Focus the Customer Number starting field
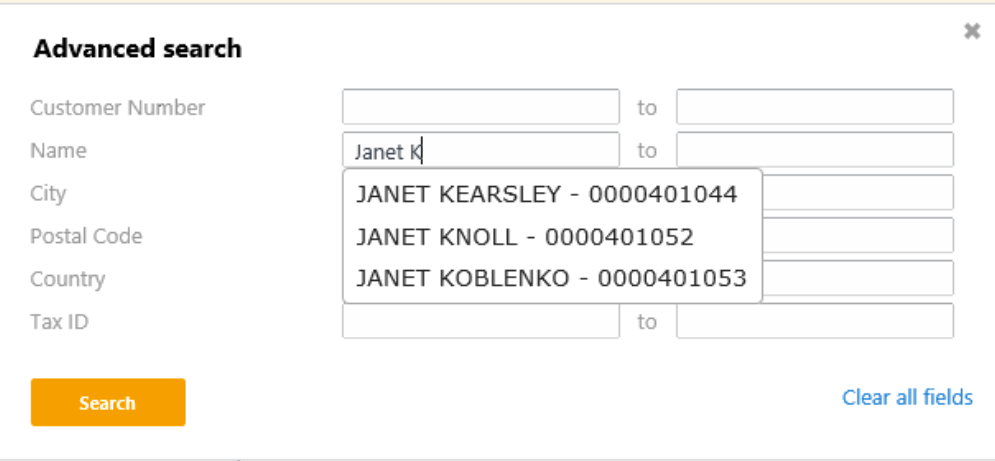995x461 pixels. 480,107
